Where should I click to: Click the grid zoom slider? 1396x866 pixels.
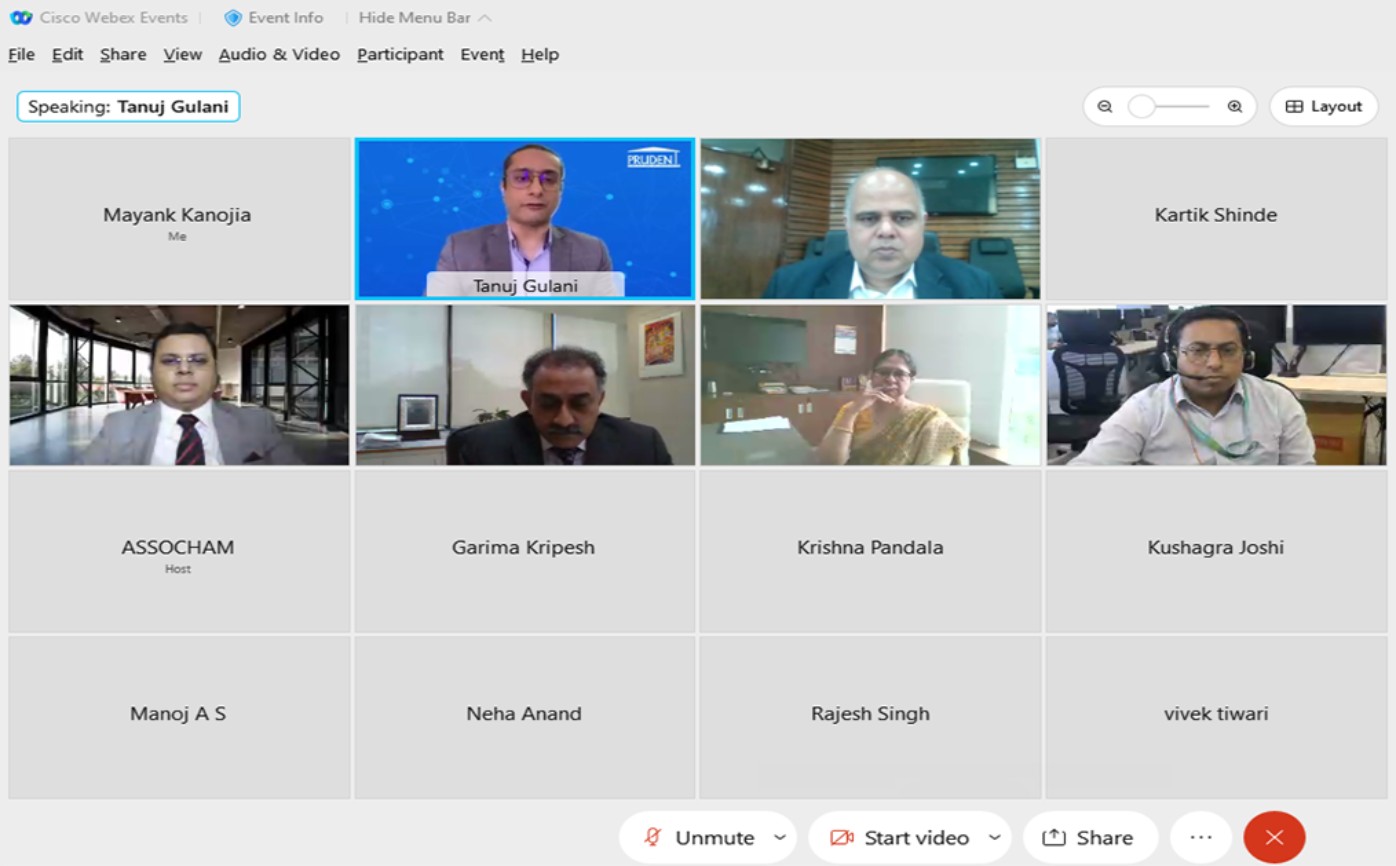[1169, 106]
